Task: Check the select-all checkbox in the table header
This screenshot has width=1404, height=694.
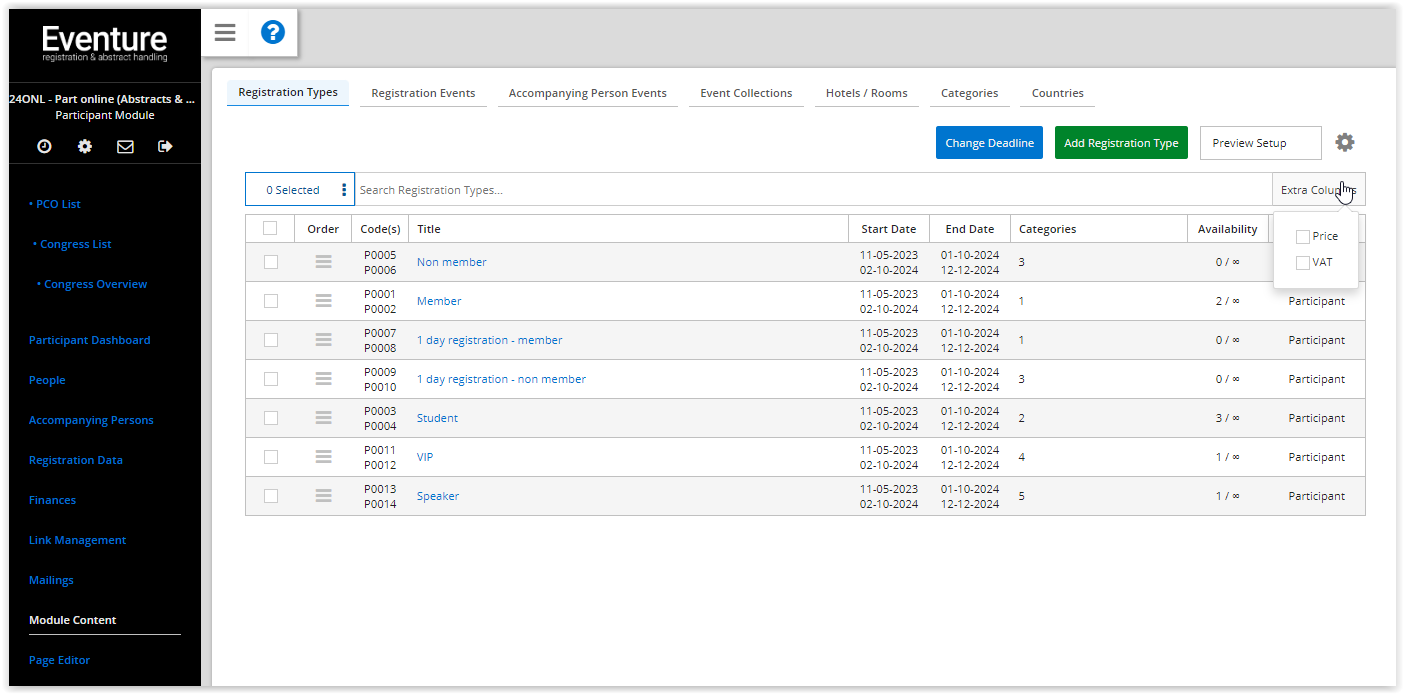Action: pos(270,228)
